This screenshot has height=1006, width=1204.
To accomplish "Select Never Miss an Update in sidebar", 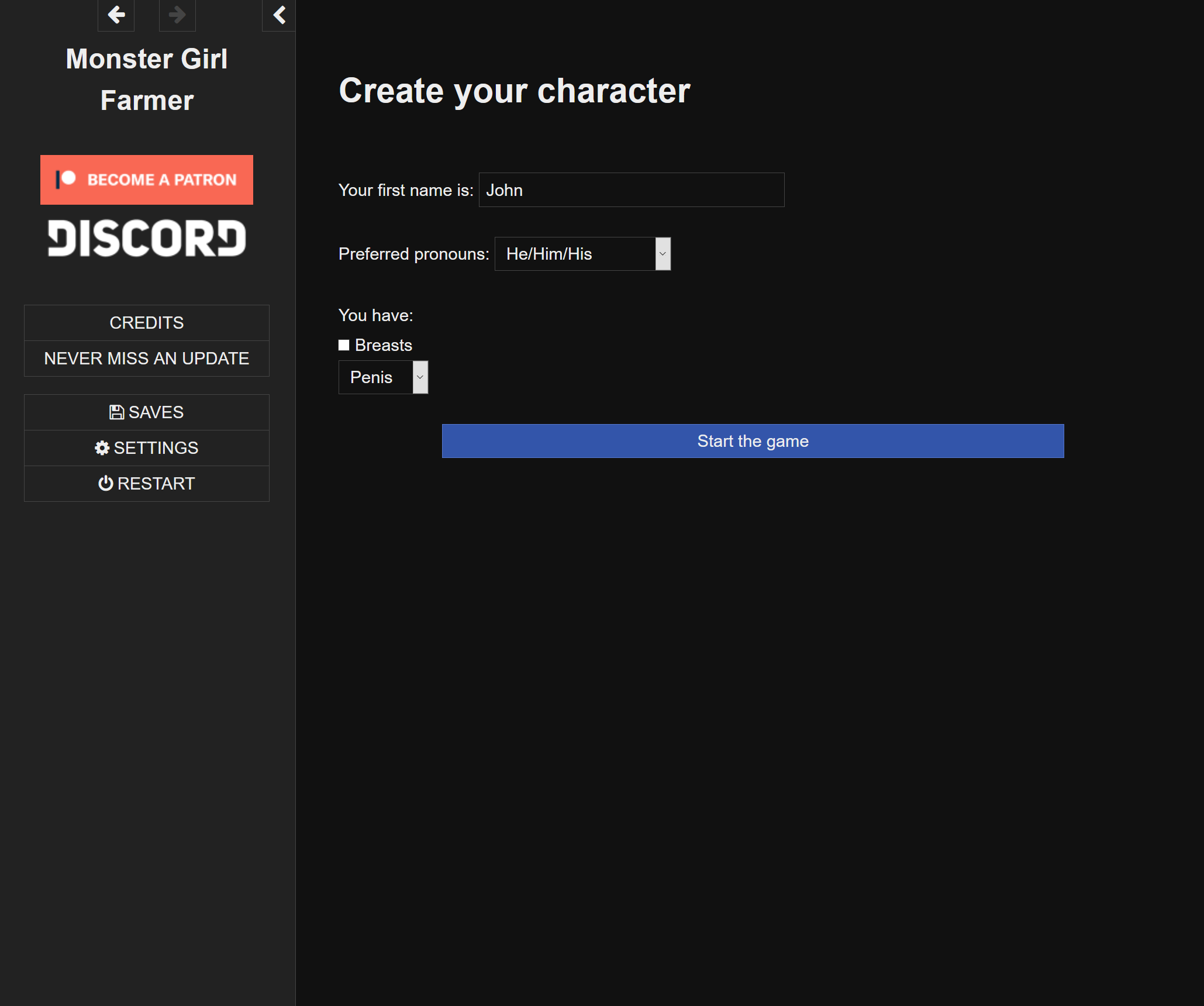I will (x=147, y=359).
